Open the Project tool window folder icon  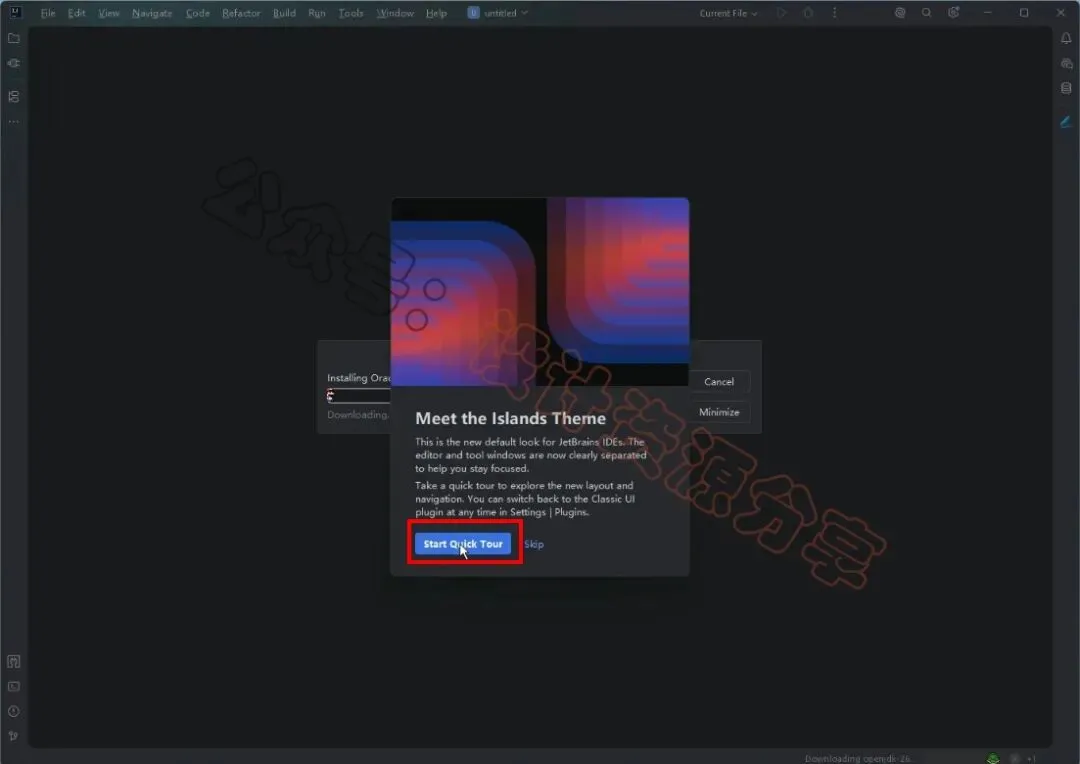pos(14,38)
